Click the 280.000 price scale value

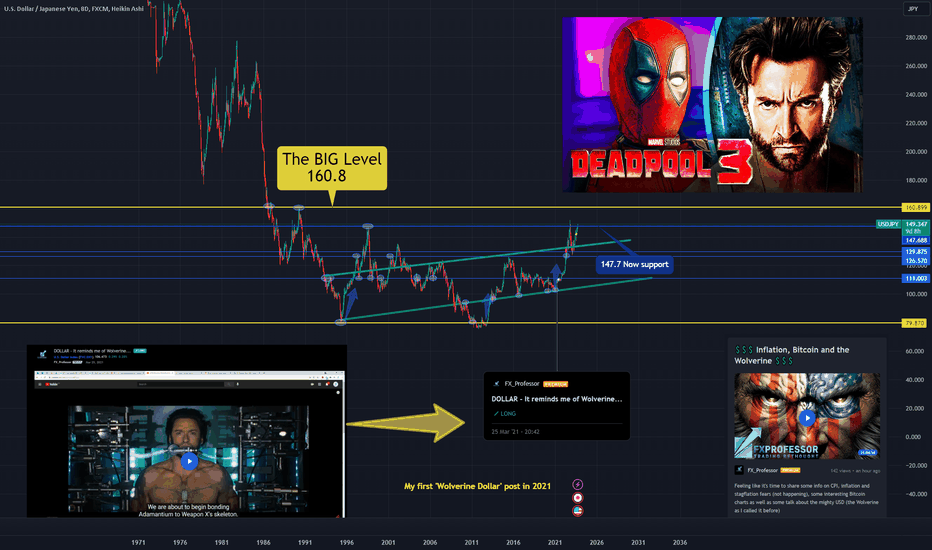916,37
